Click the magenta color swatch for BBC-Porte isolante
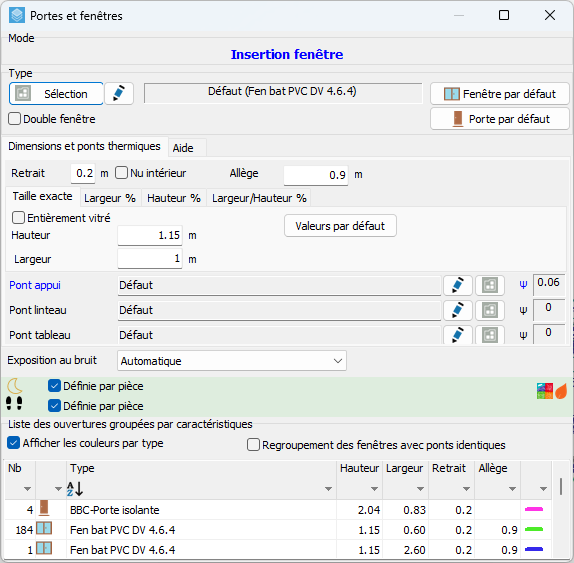Screen dimensions: 574x563 (x=534, y=509)
